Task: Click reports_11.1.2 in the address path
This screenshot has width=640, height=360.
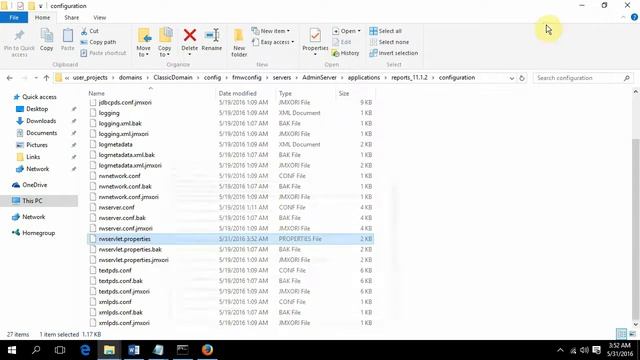Action: point(409,78)
